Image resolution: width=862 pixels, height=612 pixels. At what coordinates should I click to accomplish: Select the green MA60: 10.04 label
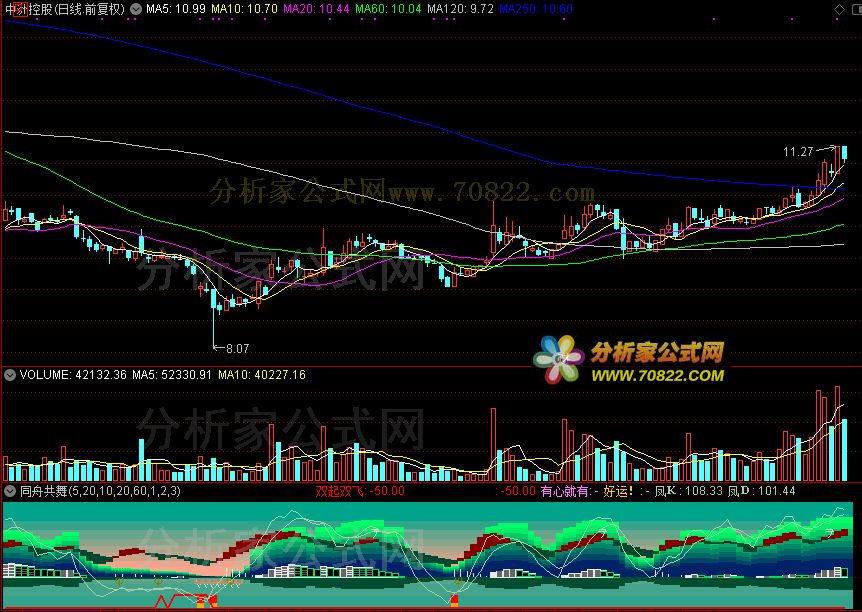(388, 9)
